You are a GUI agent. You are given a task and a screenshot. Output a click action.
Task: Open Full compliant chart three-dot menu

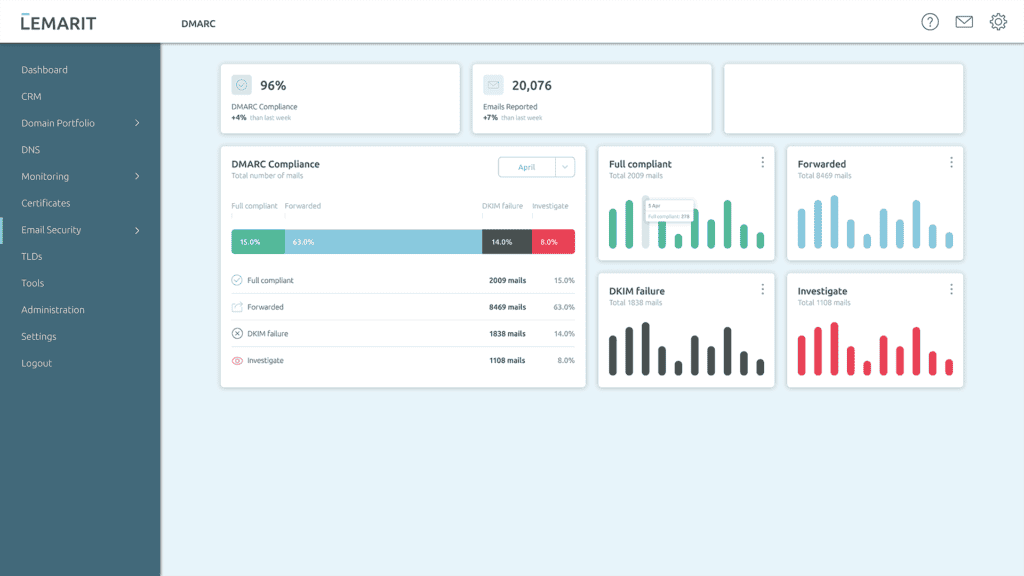click(x=763, y=162)
